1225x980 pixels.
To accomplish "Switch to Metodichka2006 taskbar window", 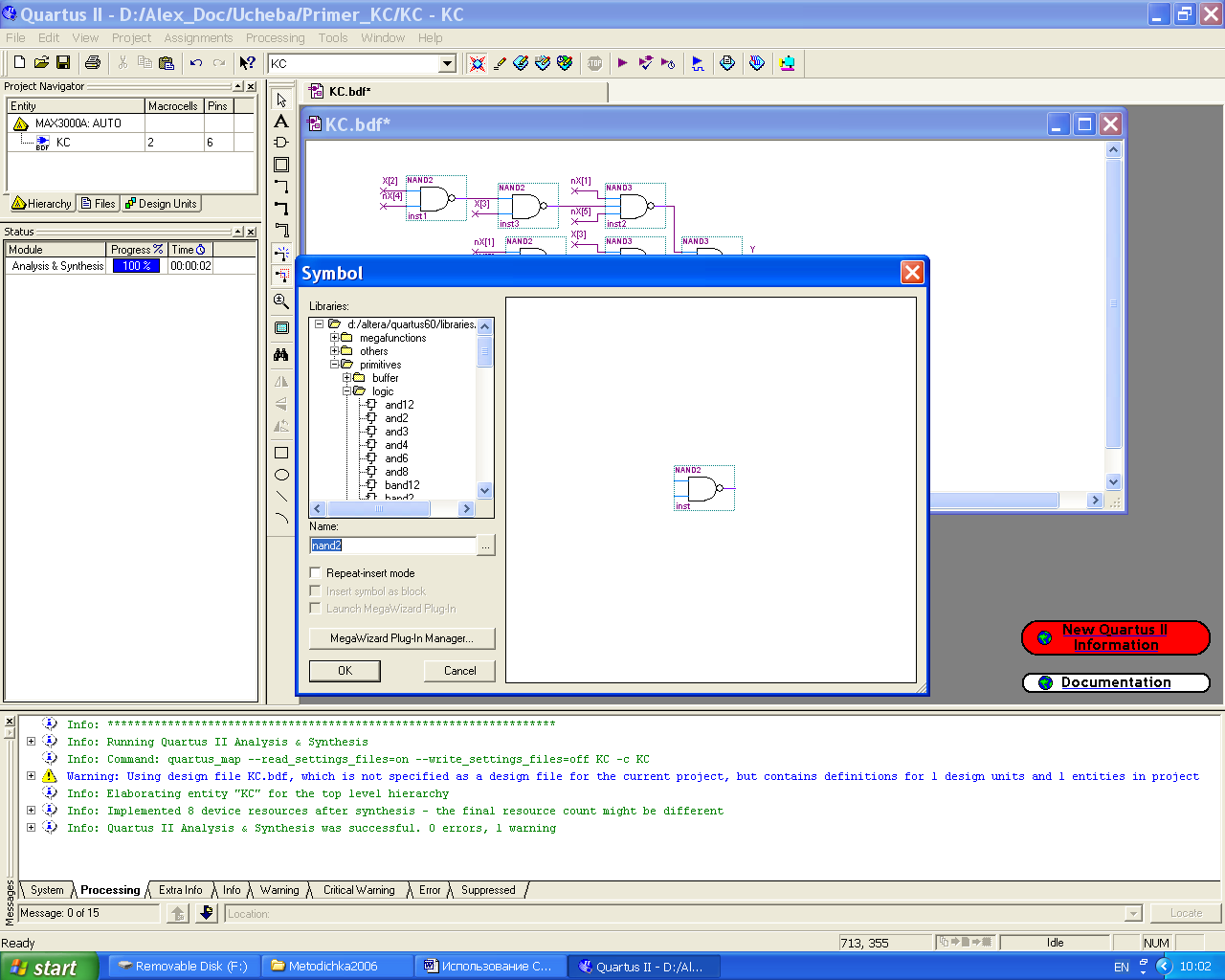I will coord(338,967).
